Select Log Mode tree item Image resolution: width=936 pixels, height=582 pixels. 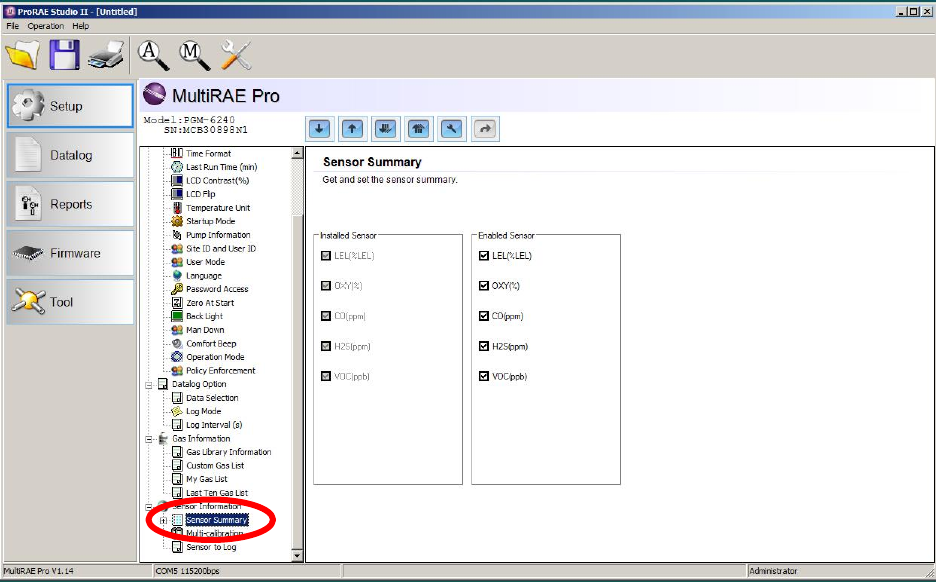(204, 411)
